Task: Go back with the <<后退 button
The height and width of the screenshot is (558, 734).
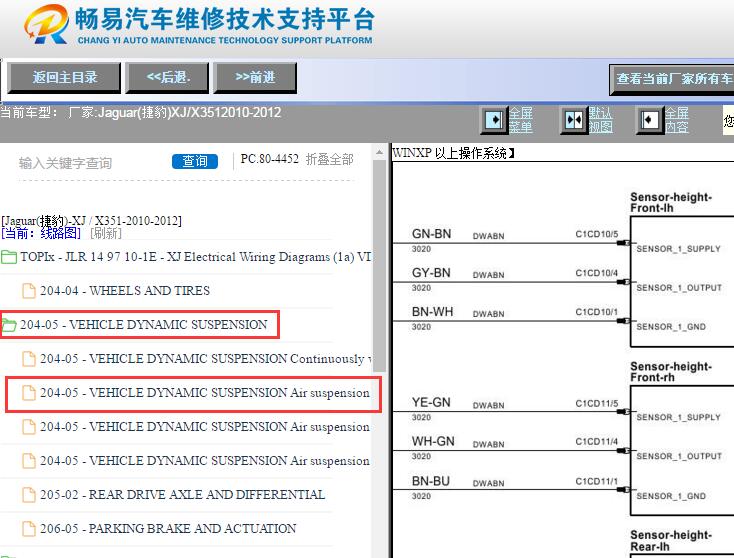Action: pos(168,78)
